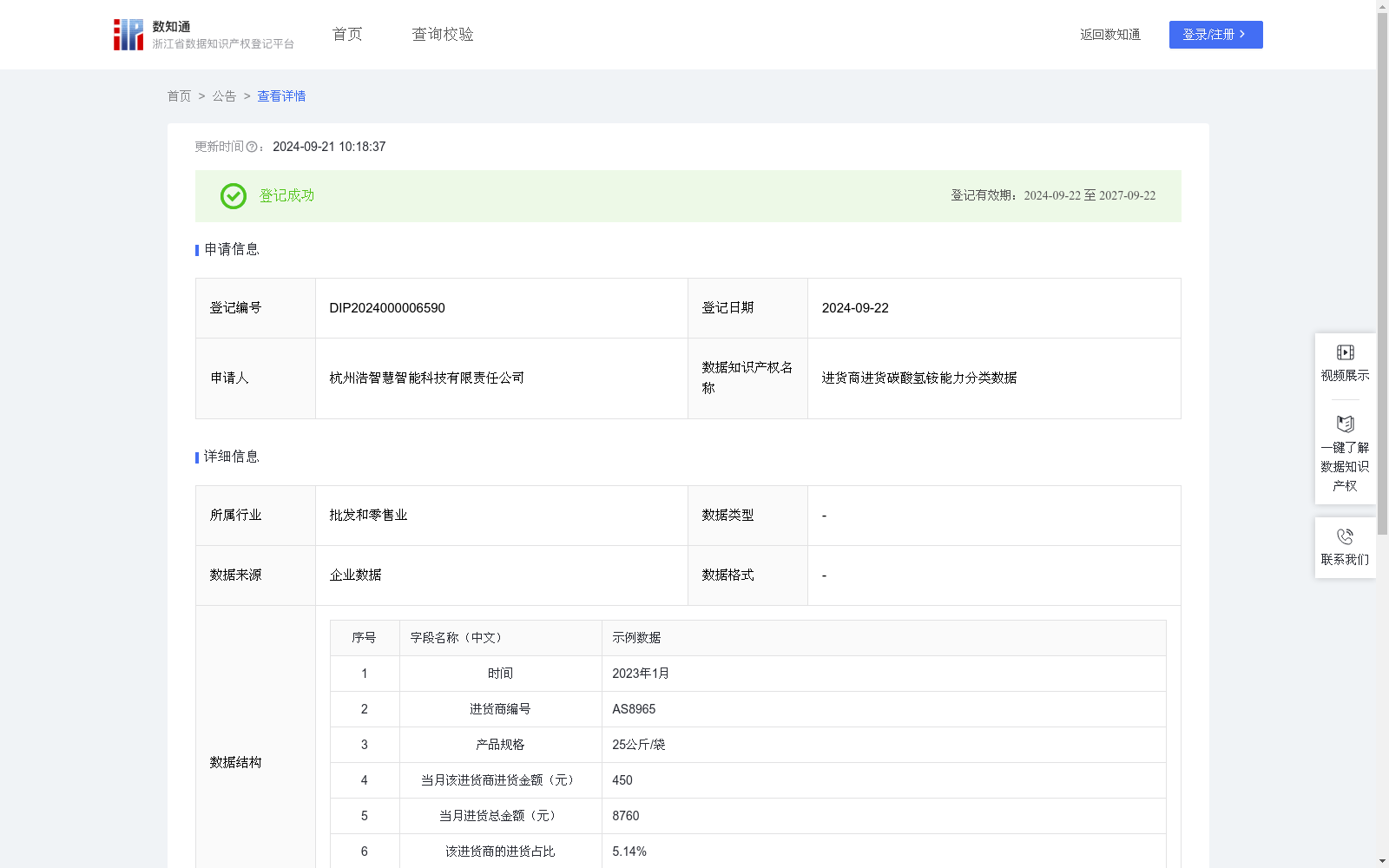Select 查看详情 breadcrumb entry
Screen dimensions: 1389x868
tap(281, 96)
